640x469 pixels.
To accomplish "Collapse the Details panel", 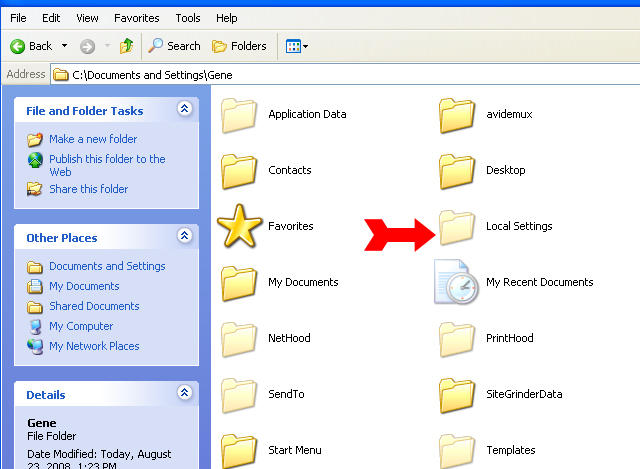I will (x=184, y=393).
